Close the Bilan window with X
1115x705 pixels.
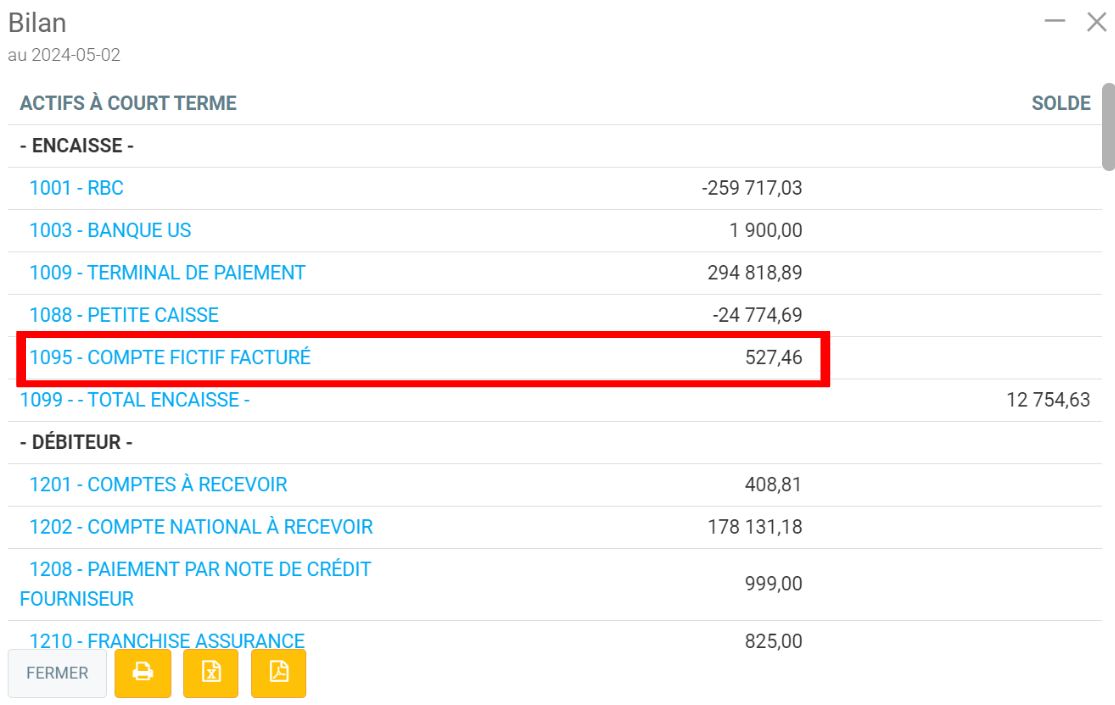[1096, 22]
